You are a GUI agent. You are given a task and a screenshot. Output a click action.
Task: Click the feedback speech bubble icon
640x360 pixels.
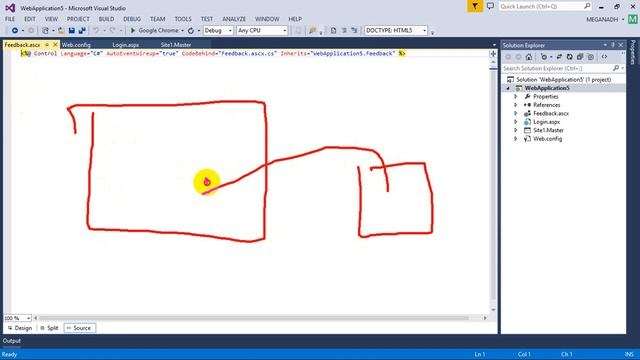490,6
